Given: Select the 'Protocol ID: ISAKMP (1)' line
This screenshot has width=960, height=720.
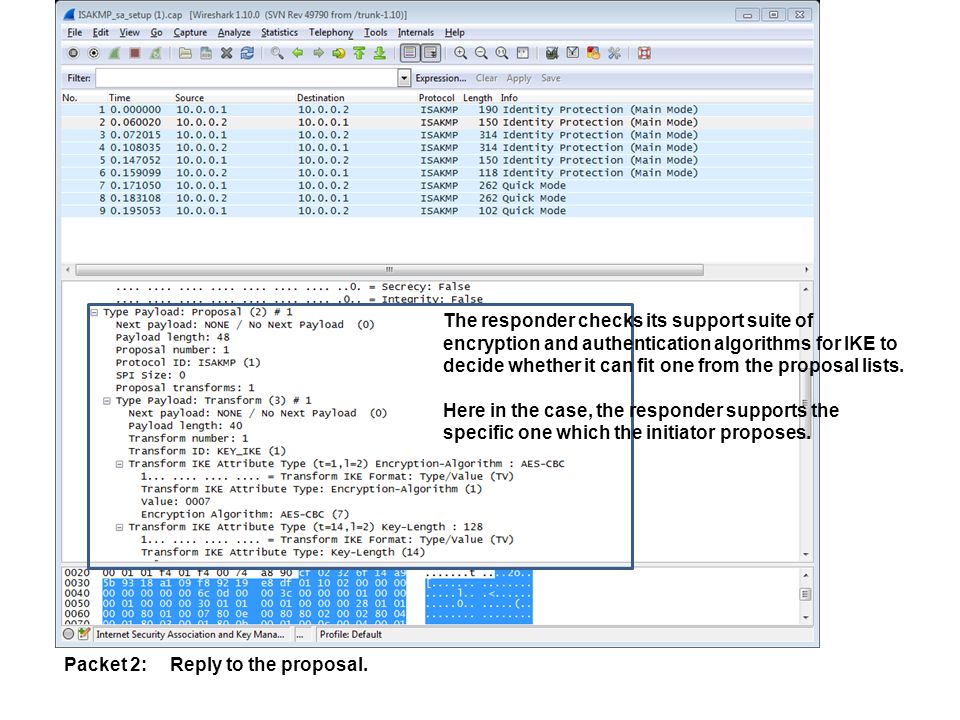Looking at the screenshot, I should tap(188, 362).
